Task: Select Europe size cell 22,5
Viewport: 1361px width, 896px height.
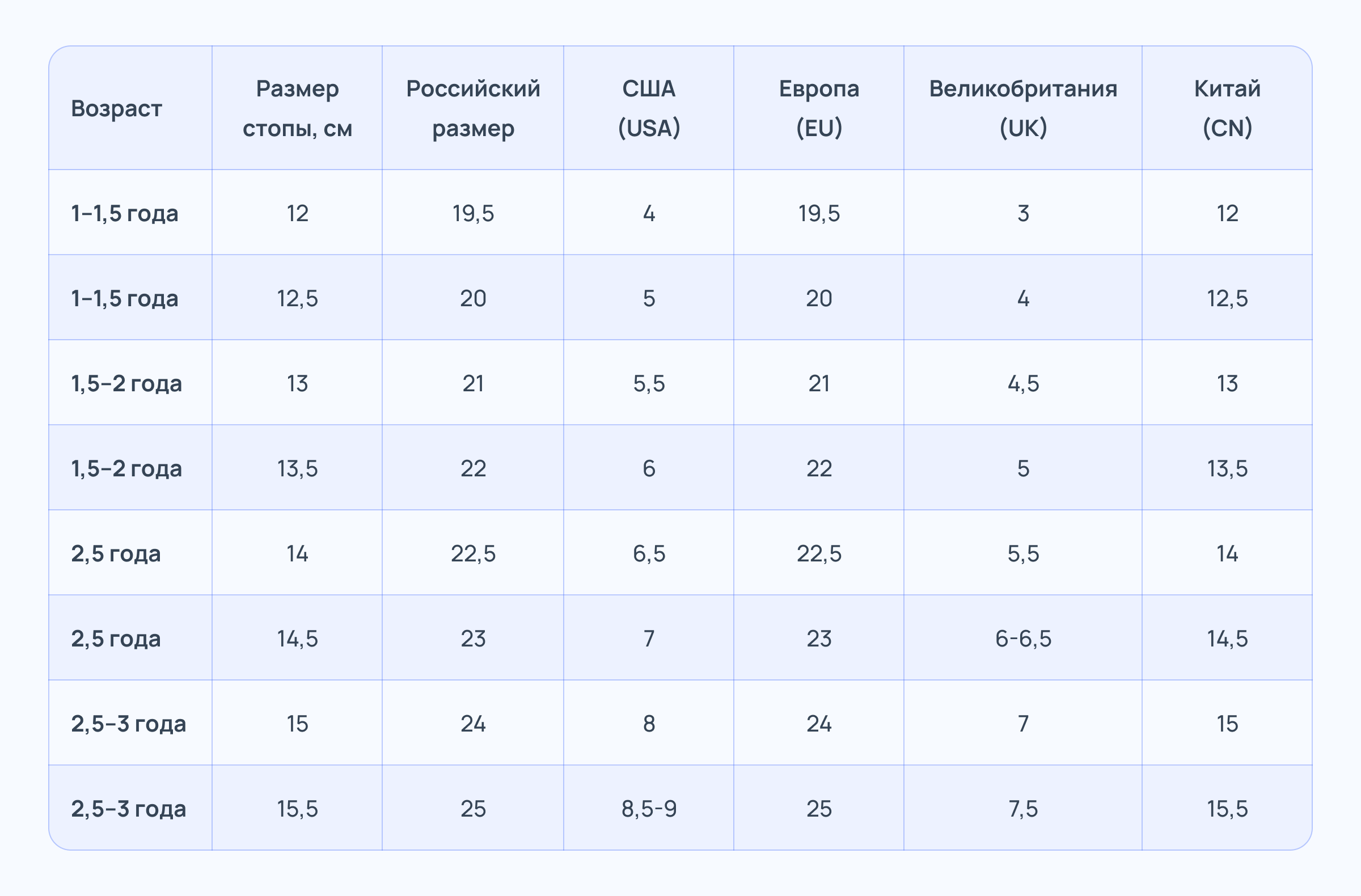Action: 819,553
